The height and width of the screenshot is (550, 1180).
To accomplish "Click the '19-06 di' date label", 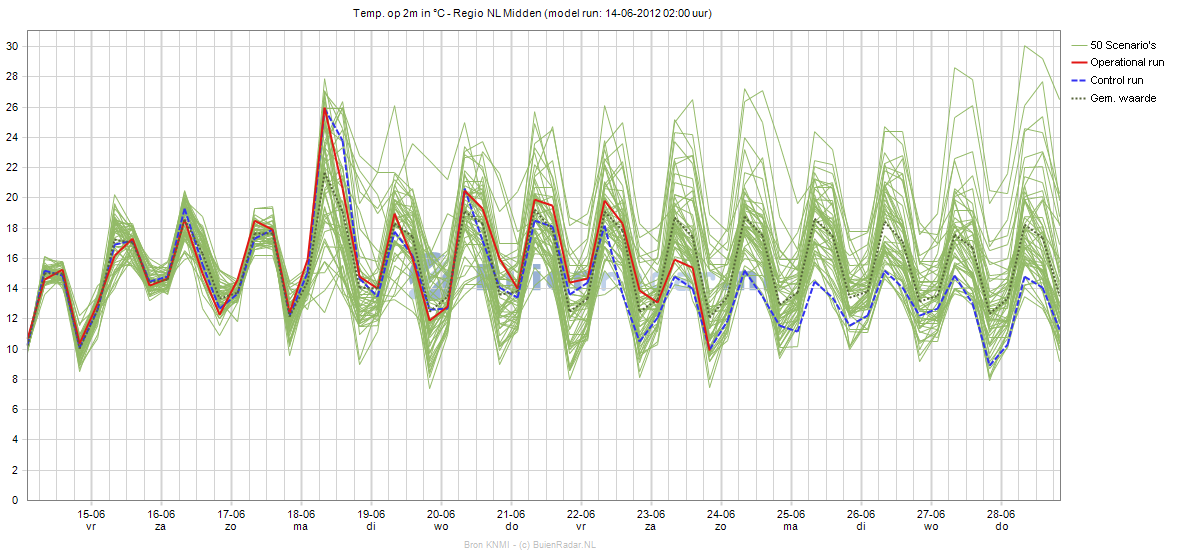I will click(x=371, y=521).
